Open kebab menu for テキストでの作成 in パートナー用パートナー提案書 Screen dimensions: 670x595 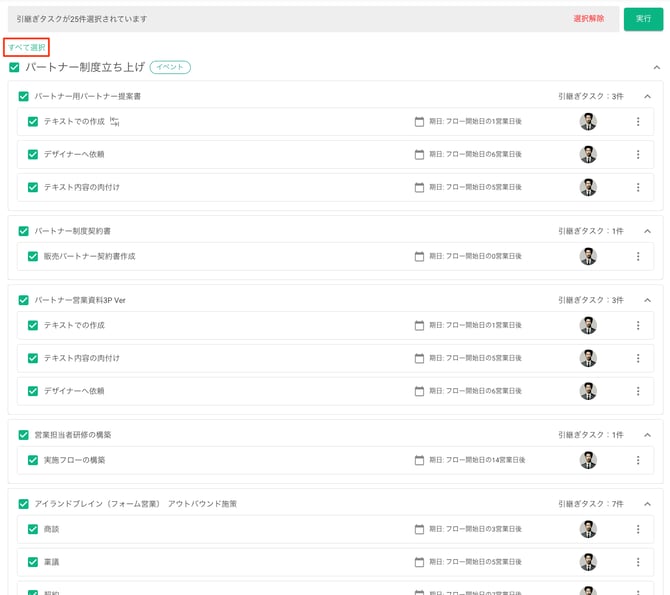click(638, 121)
